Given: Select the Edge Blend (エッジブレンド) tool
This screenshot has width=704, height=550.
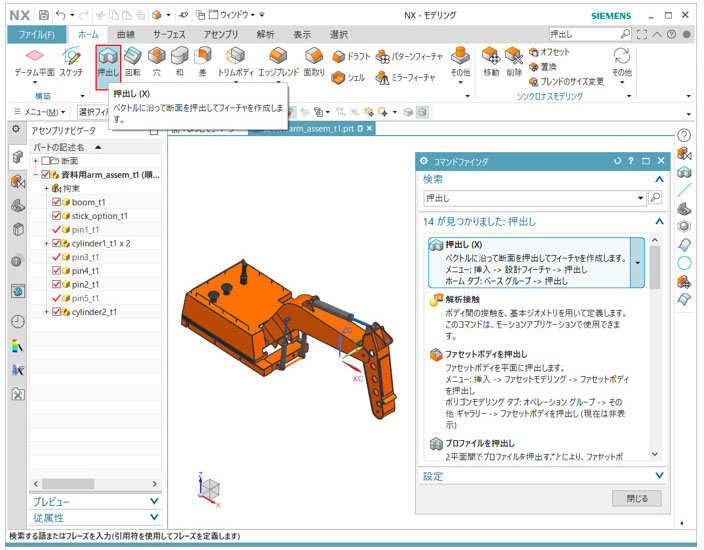Looking at the screenshot, I should (x=278, y=63).
